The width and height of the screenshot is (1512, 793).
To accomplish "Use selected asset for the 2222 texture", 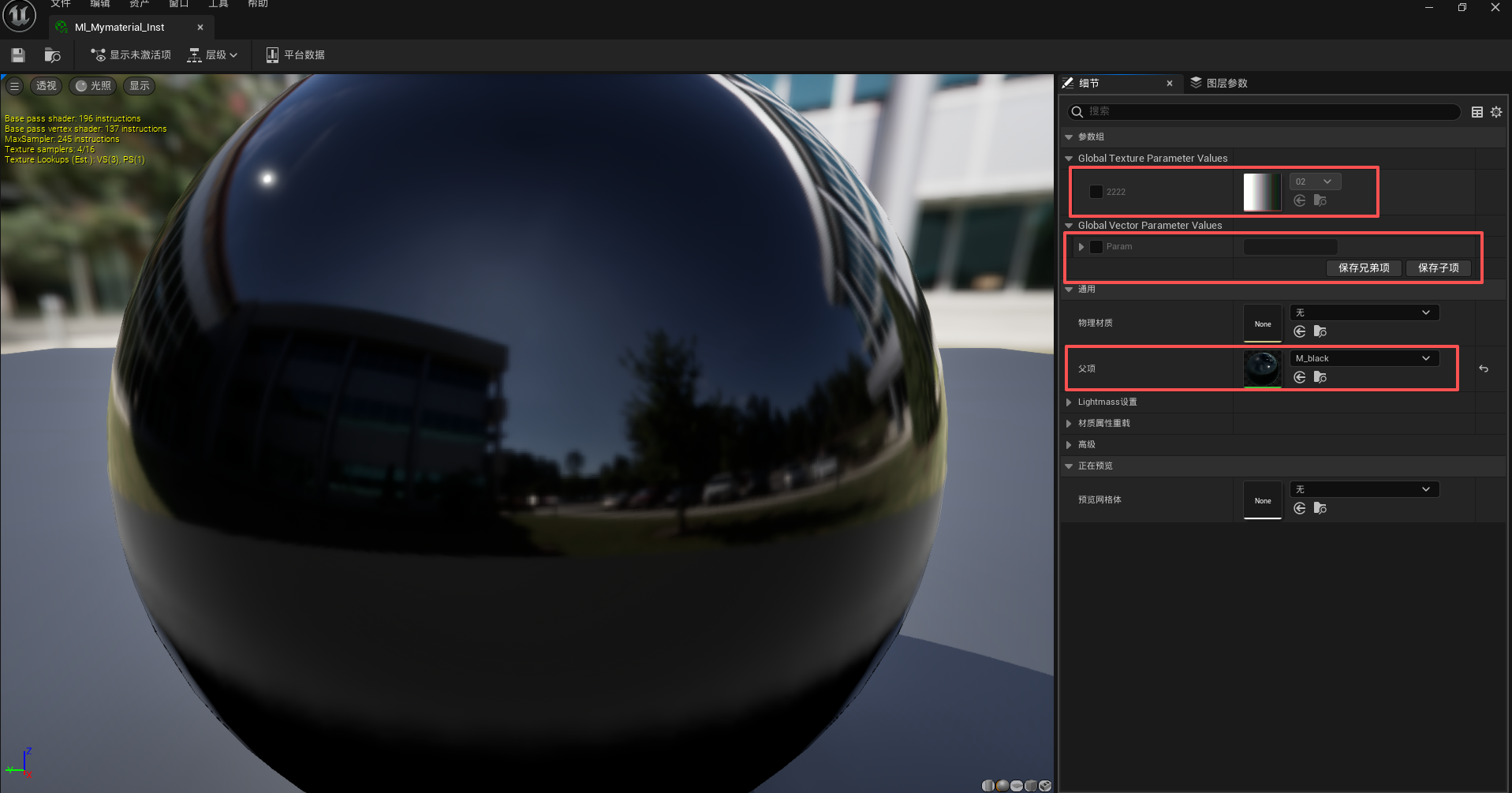I will [1300, 201].
